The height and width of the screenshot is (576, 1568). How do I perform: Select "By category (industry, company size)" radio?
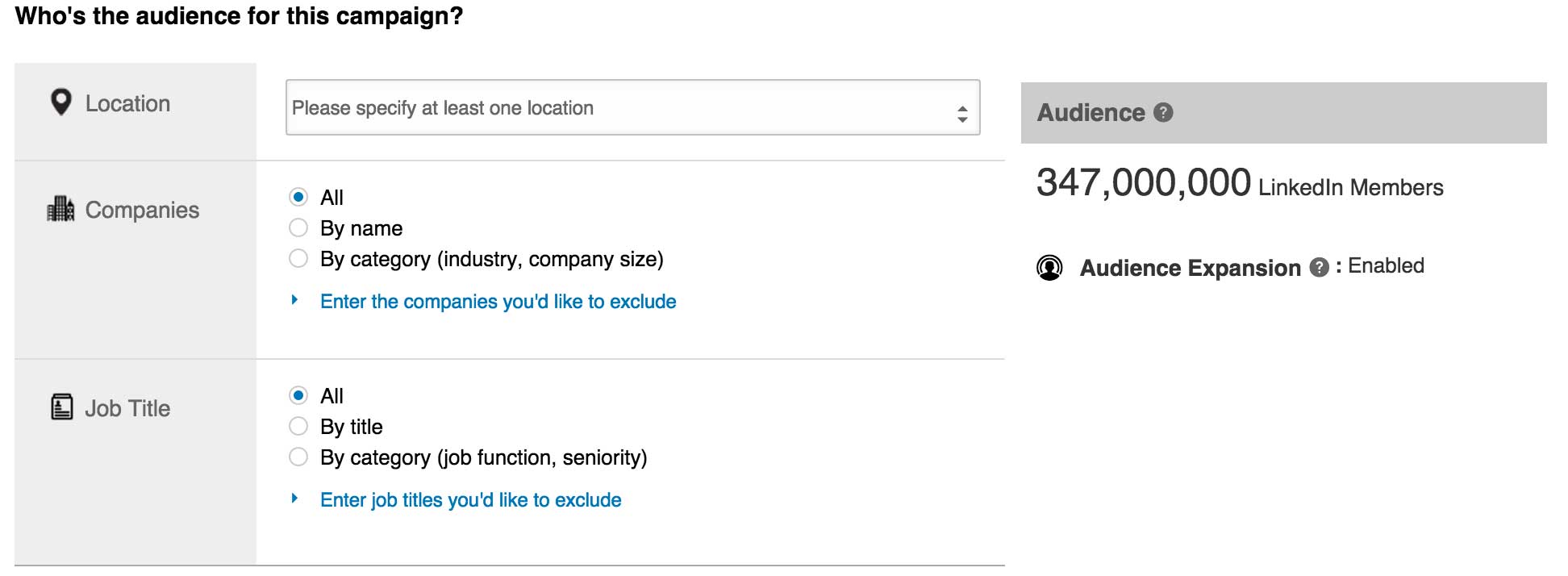click(x=298, y=259)
